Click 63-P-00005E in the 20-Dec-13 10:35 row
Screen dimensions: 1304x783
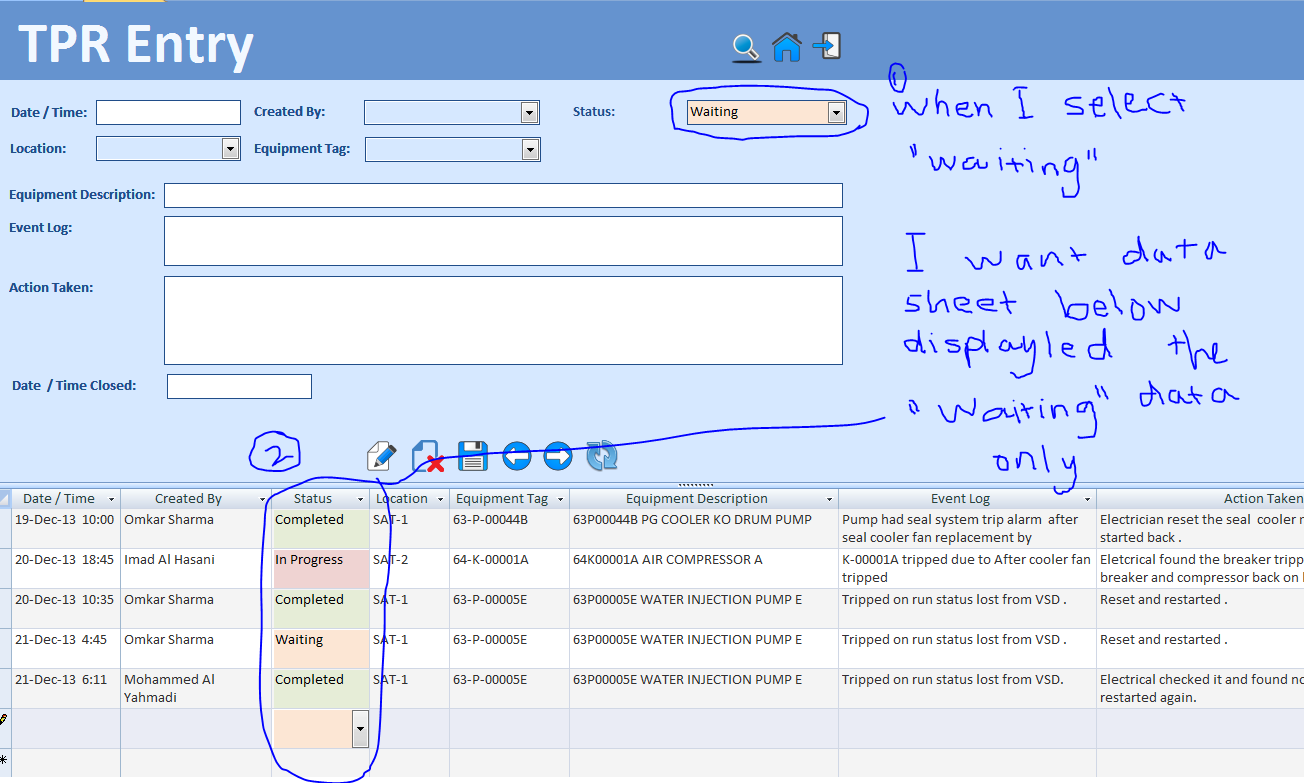pyautogui.click(x=510, y=609)
